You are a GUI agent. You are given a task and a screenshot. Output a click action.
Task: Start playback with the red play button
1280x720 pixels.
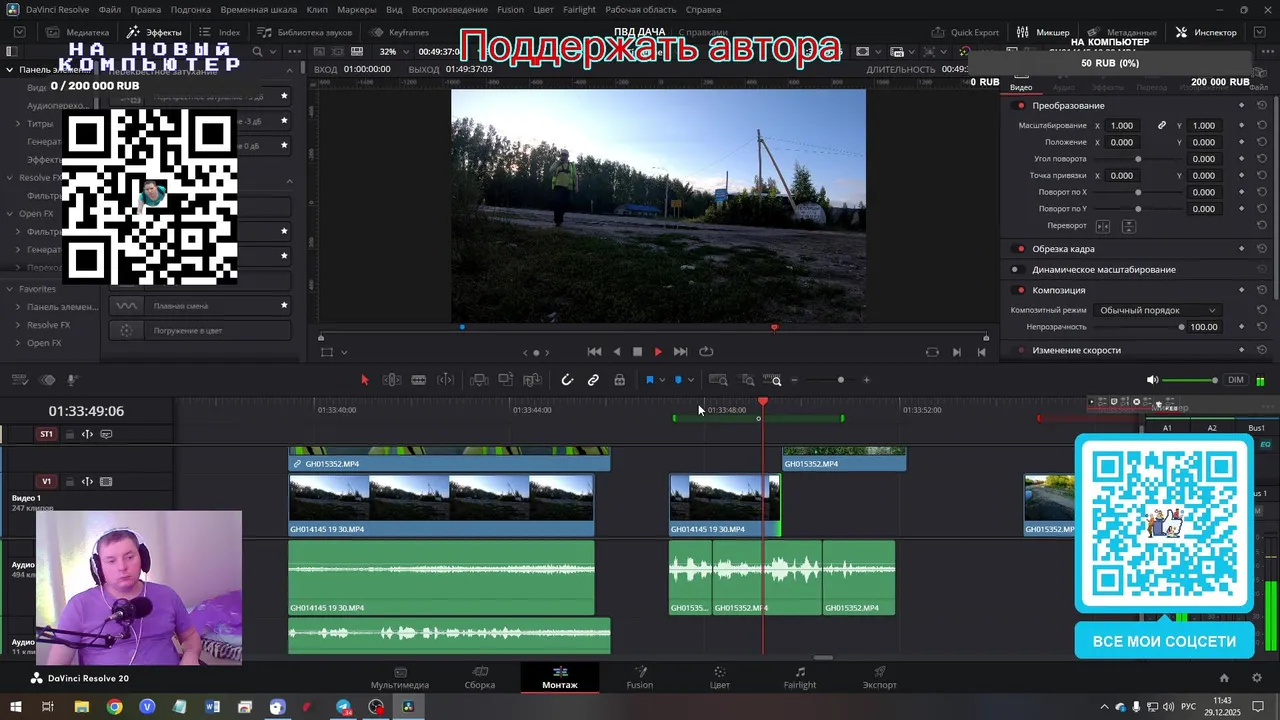point(658,352)
